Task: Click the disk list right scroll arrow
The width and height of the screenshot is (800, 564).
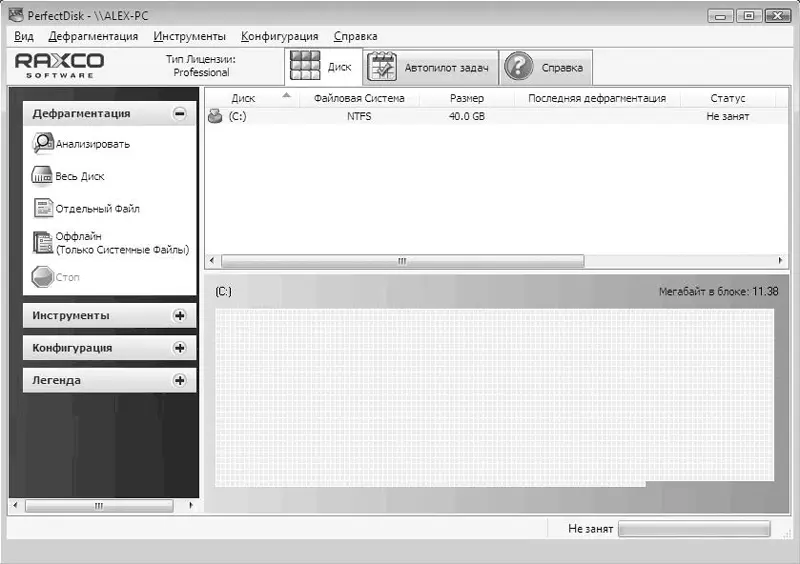Action: click(x=780, y=261)
